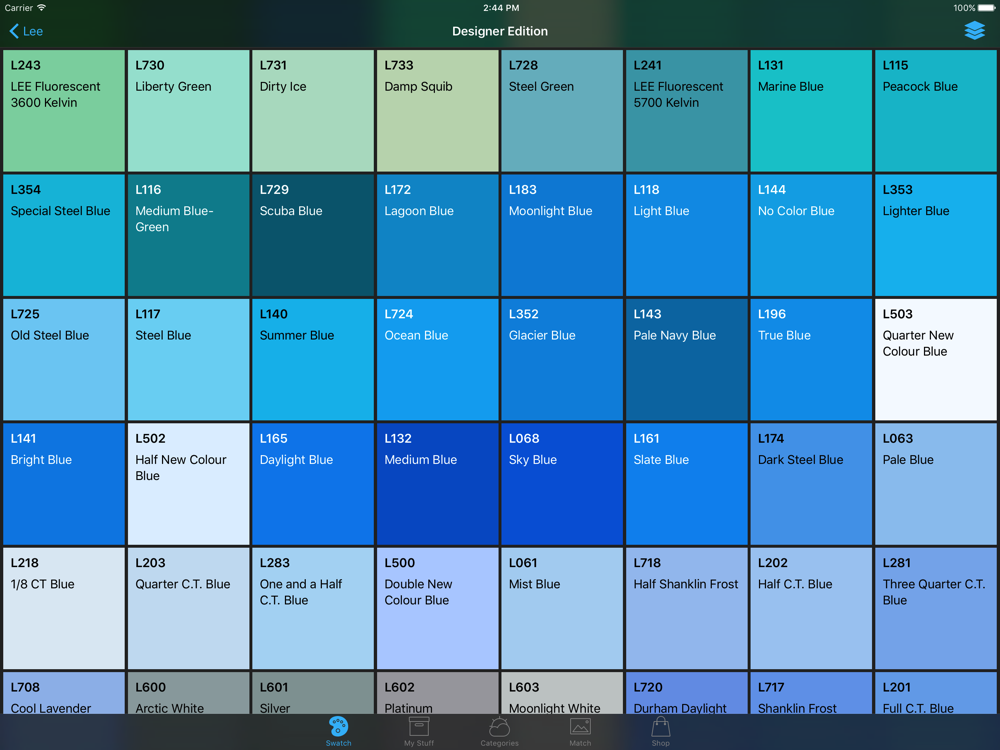Switch to the Match tab
The height and width of the screenshot is (750, 1000).
point(580,731)
